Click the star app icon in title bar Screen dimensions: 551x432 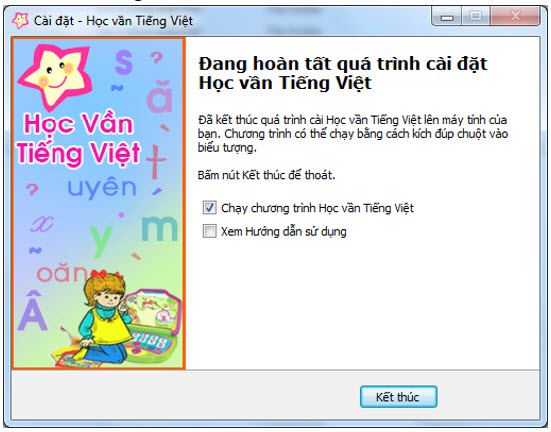click(x=20, y=21)
